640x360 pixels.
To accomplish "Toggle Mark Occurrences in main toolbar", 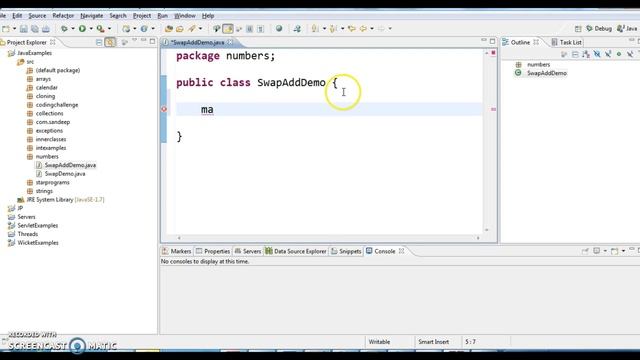I will pyautogui.click(x=228, y=29).
